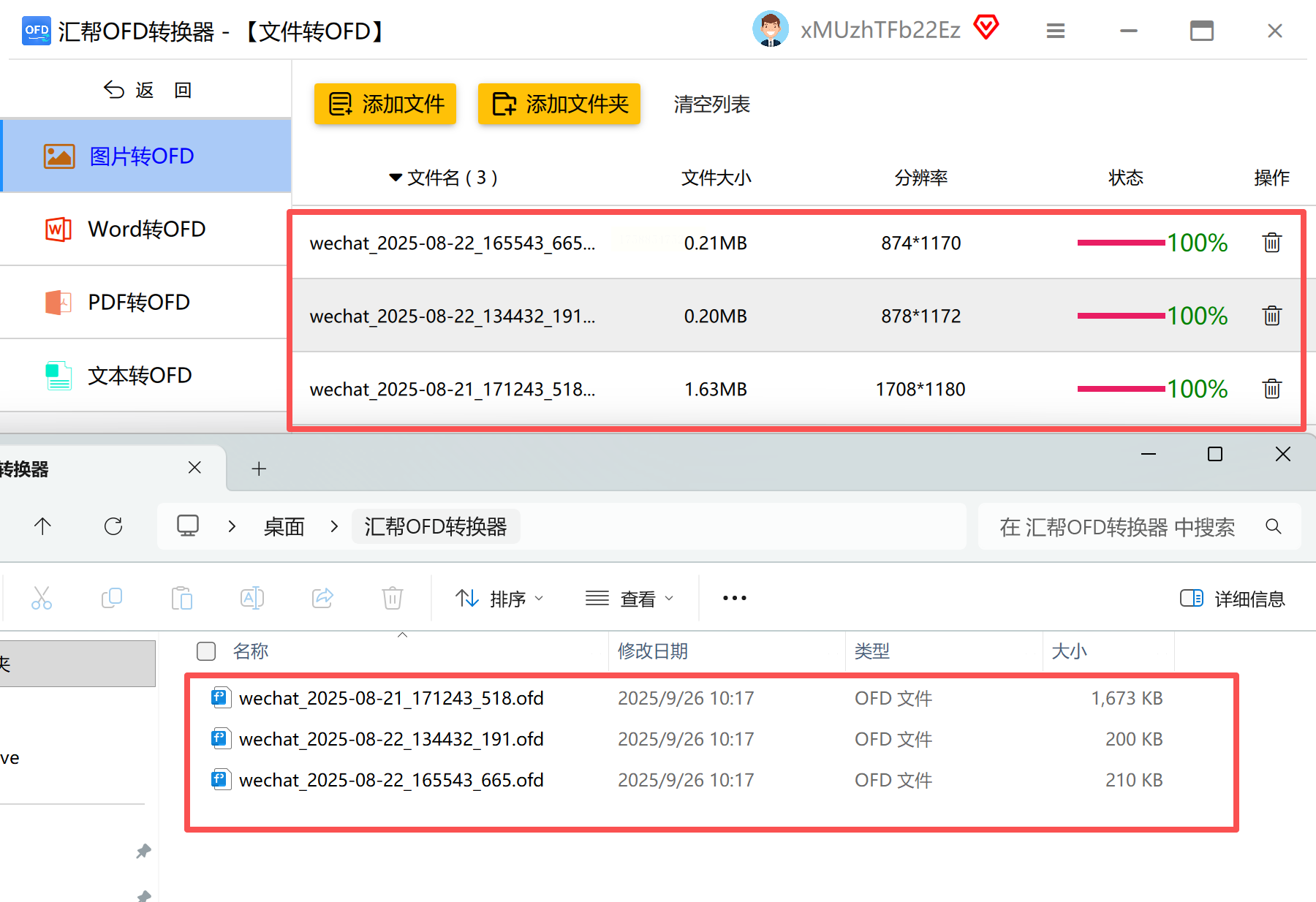Open the 查看 view dropdown
This screenshot has height=902, width=1316.
click(x=629, y=599)
